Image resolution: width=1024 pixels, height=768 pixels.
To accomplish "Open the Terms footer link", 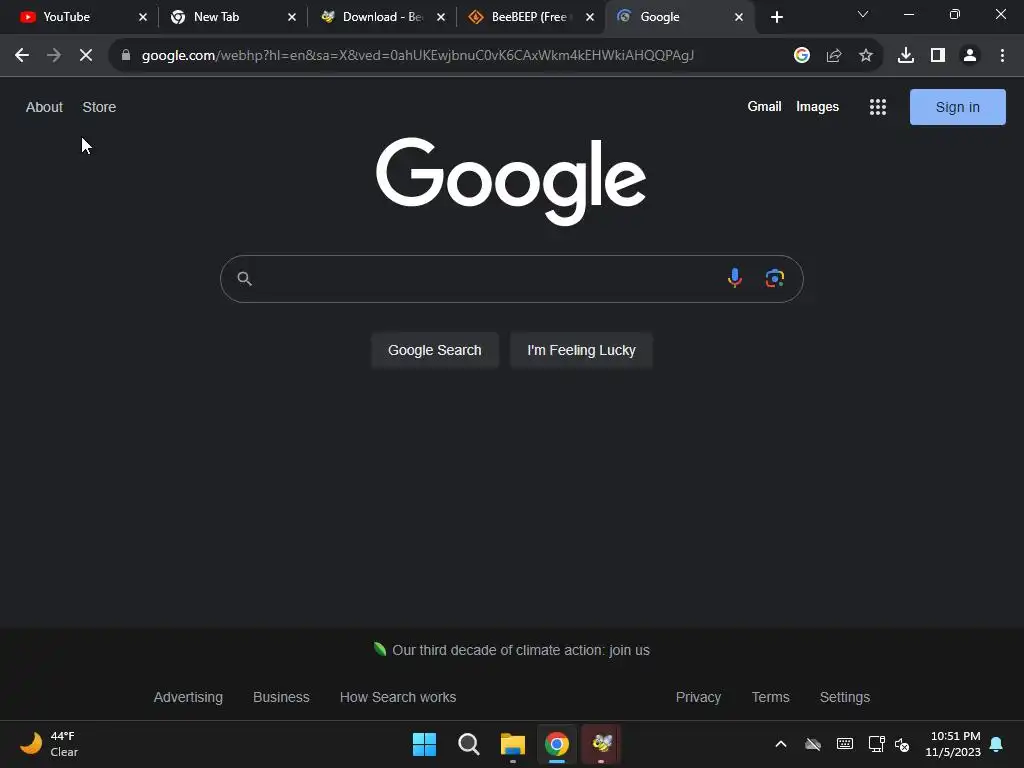I will tap(771, 697).
